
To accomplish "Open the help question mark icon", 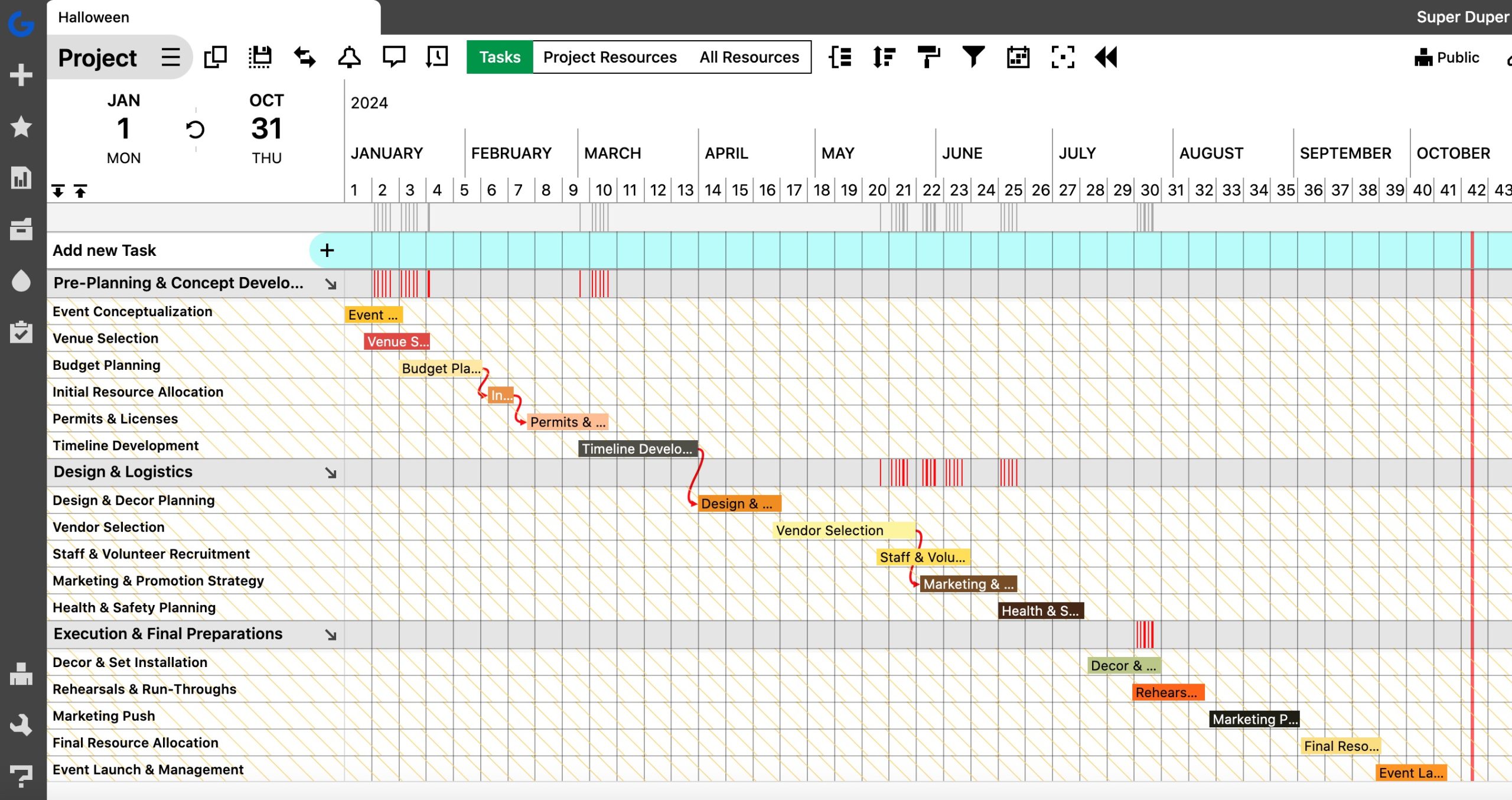I will pyautogui.click(x=21, y=776).
